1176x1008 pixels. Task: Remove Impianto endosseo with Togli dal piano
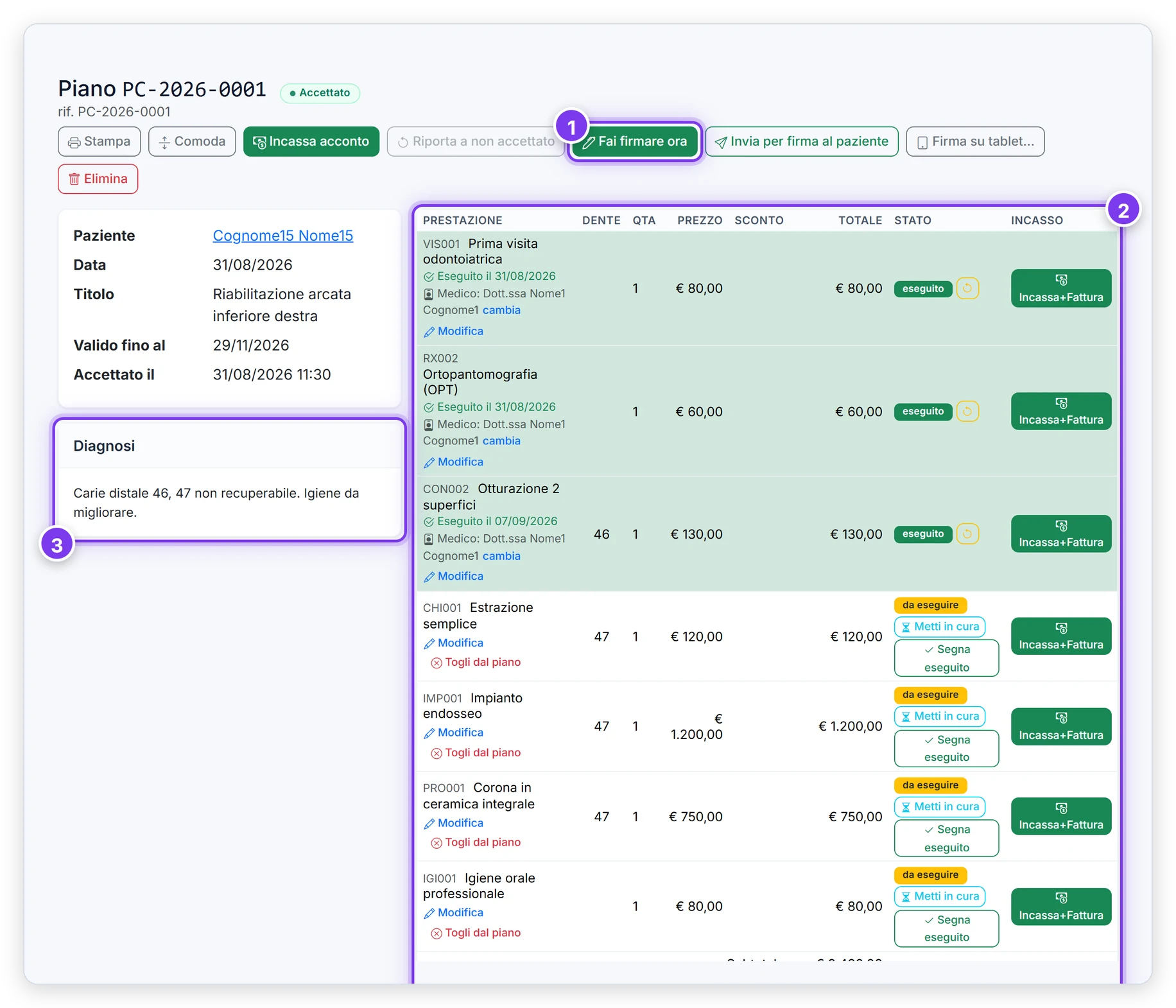476,752
